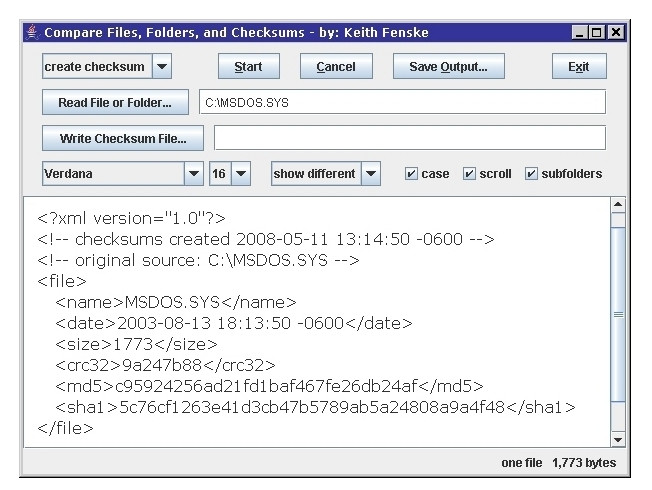
Task: Maximize the Compare Files window
Action: (x=597, y=32)
